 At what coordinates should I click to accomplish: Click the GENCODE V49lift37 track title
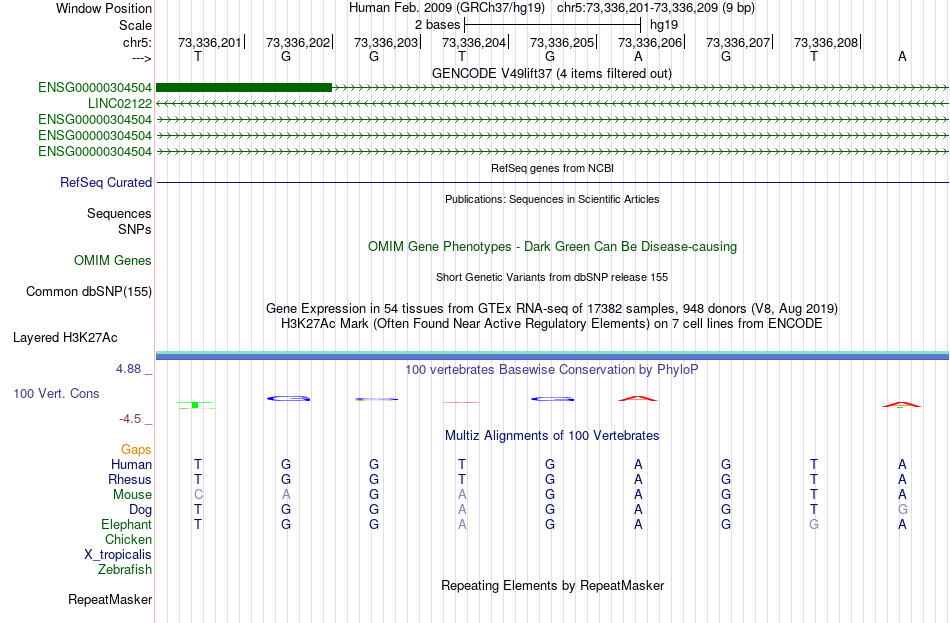[552, 74]
